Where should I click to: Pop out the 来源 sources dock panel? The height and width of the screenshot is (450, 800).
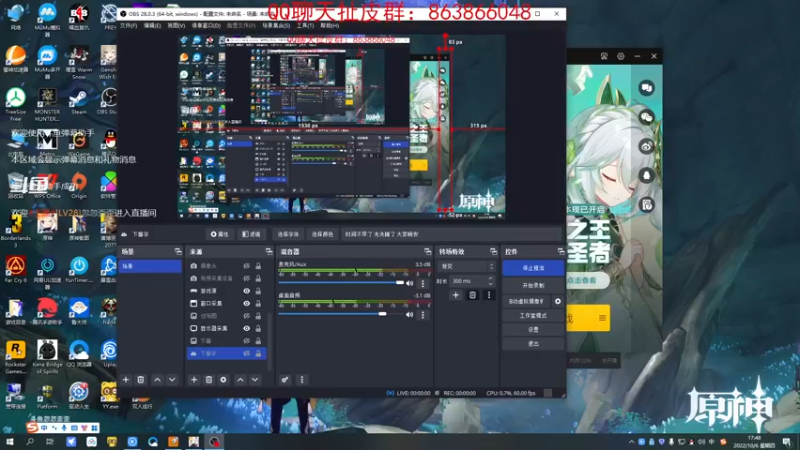coord(269,252)
